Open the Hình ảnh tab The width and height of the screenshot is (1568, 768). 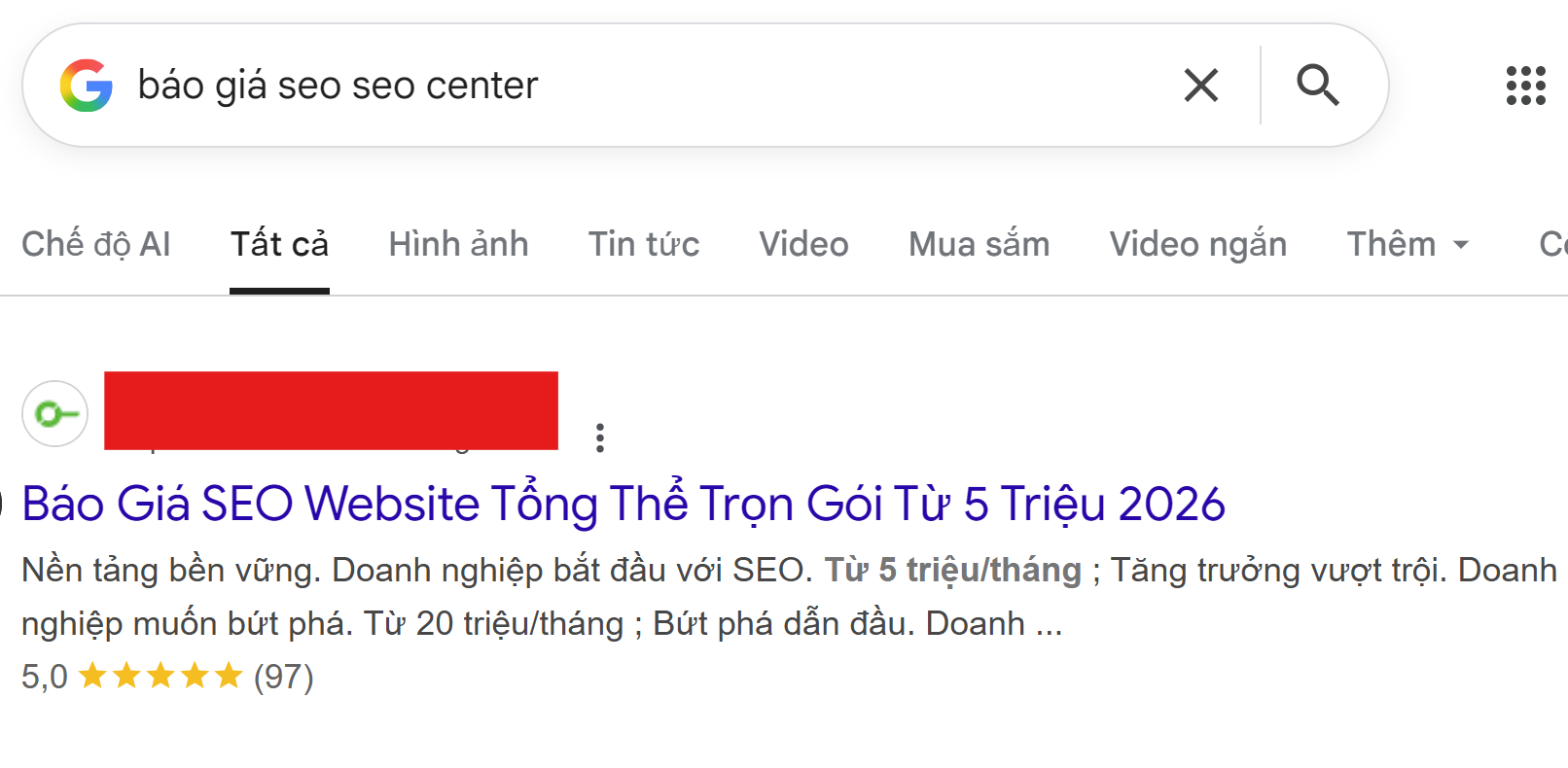(458, 244)
